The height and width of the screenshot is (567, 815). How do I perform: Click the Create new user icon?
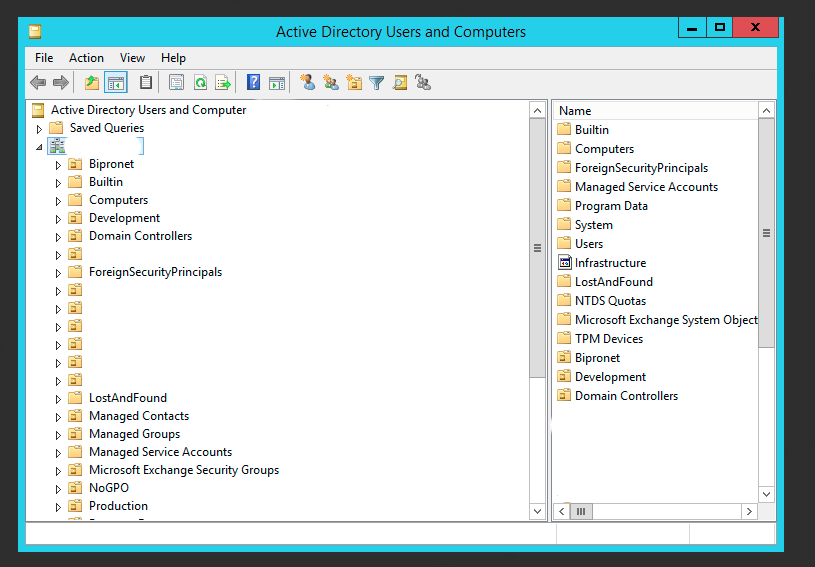coord(307,83)
